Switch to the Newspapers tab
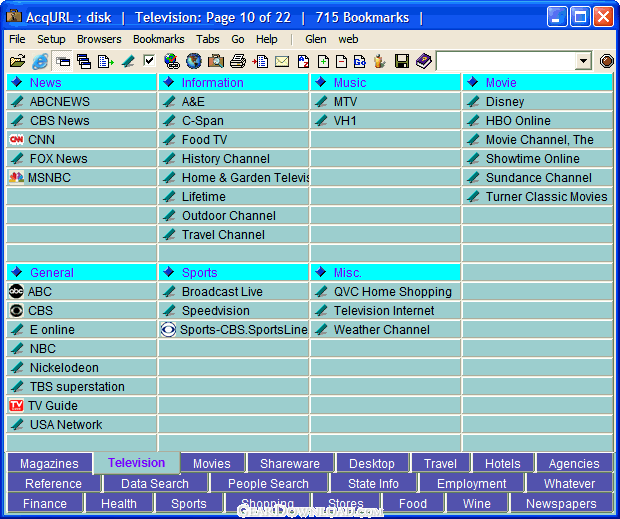Image resolution: width=620 pixels, height=519 pixels. (561, 504)
